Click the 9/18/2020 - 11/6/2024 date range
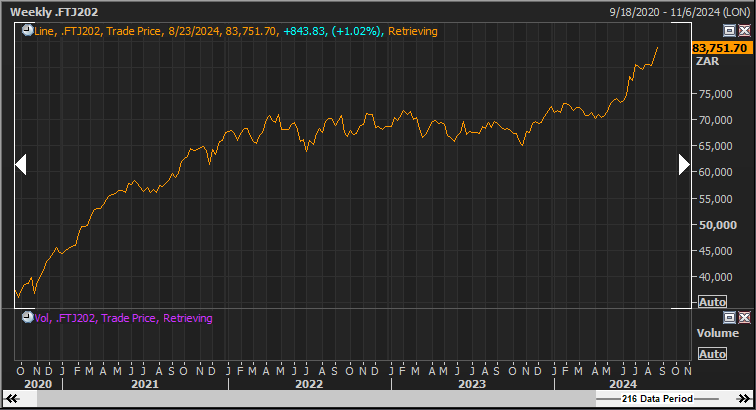 (x=680, y=12)
